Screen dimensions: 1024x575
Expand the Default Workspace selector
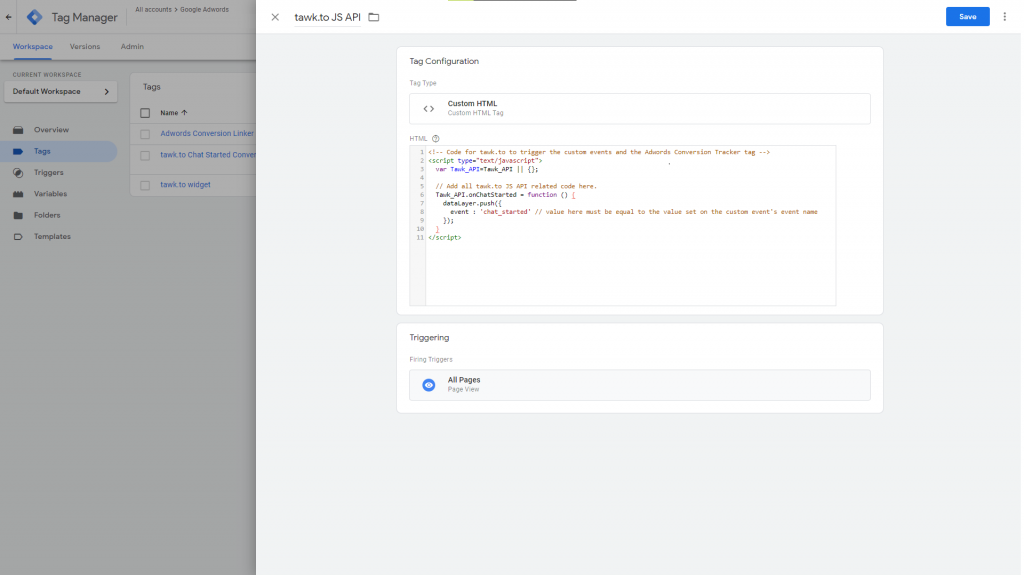pos(61,91)
